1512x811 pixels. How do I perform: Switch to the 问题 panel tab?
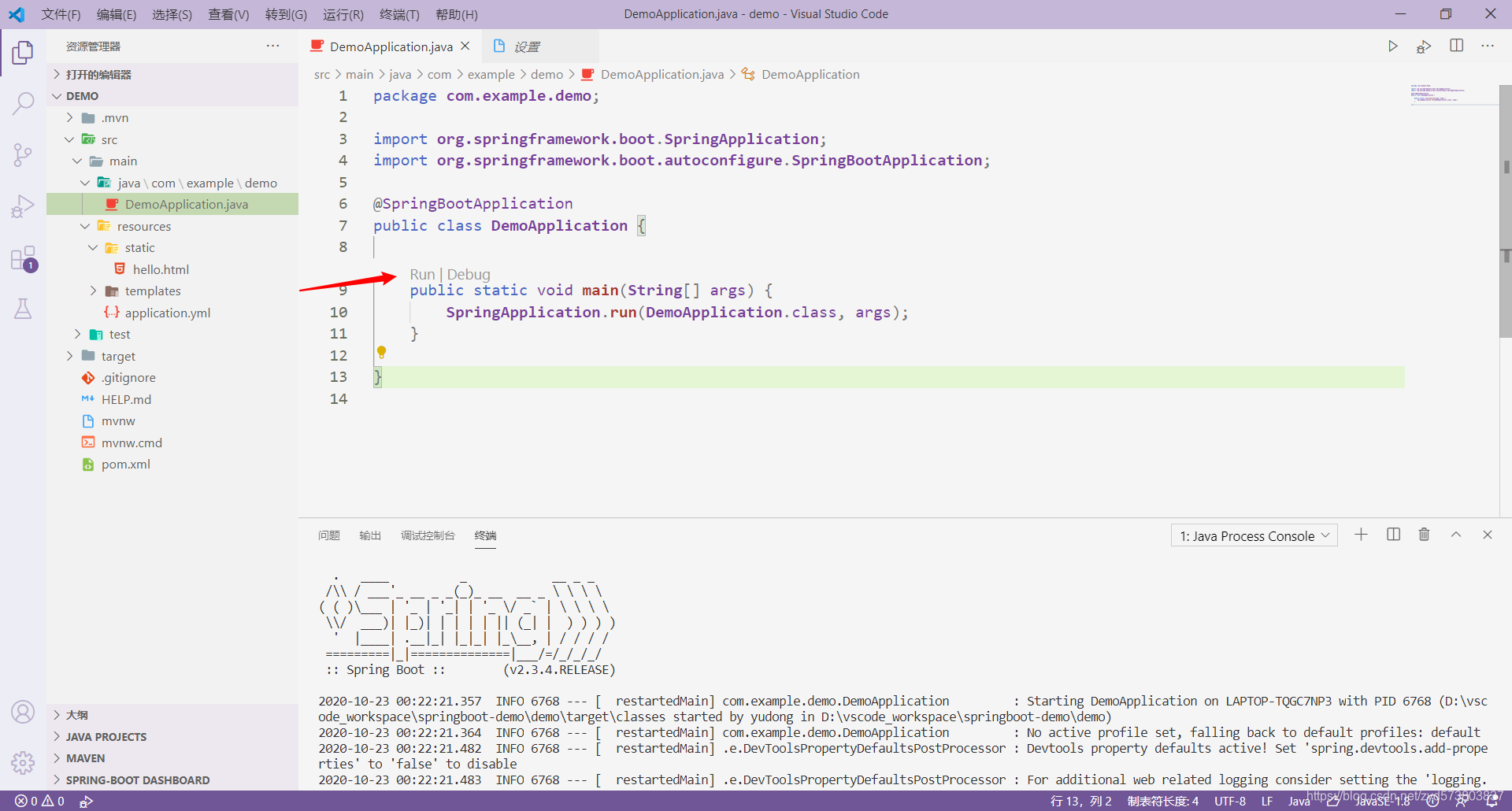329,535
